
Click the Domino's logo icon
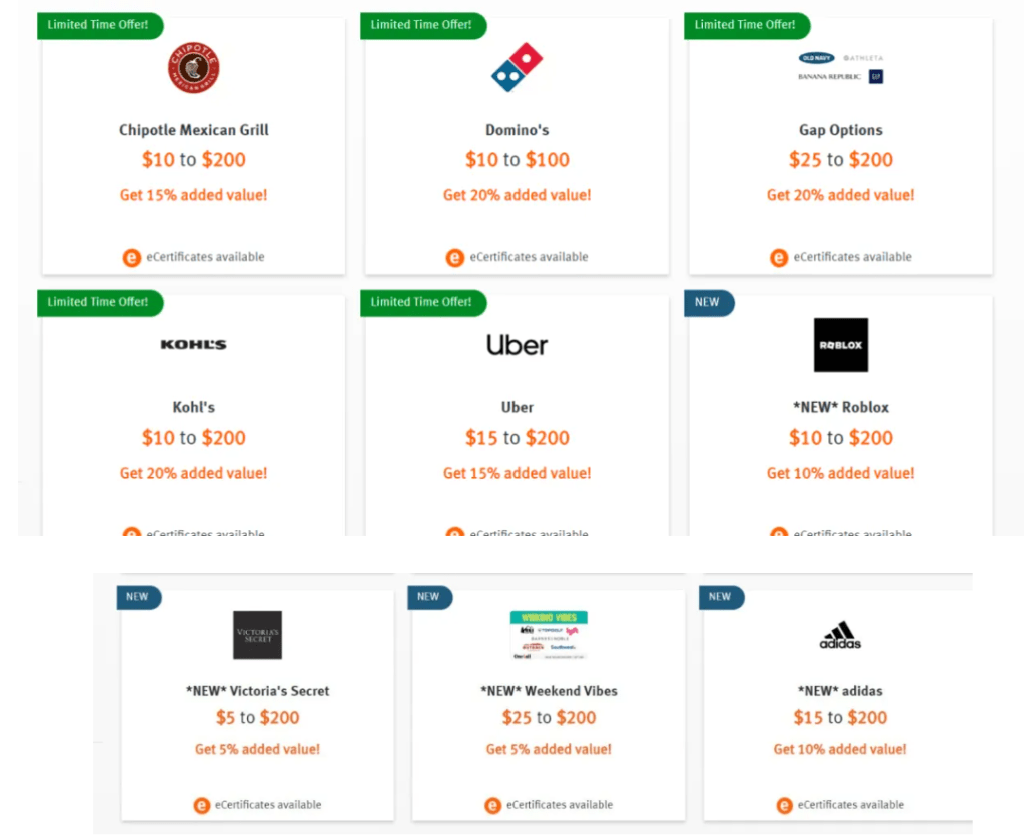coord(517,68)
